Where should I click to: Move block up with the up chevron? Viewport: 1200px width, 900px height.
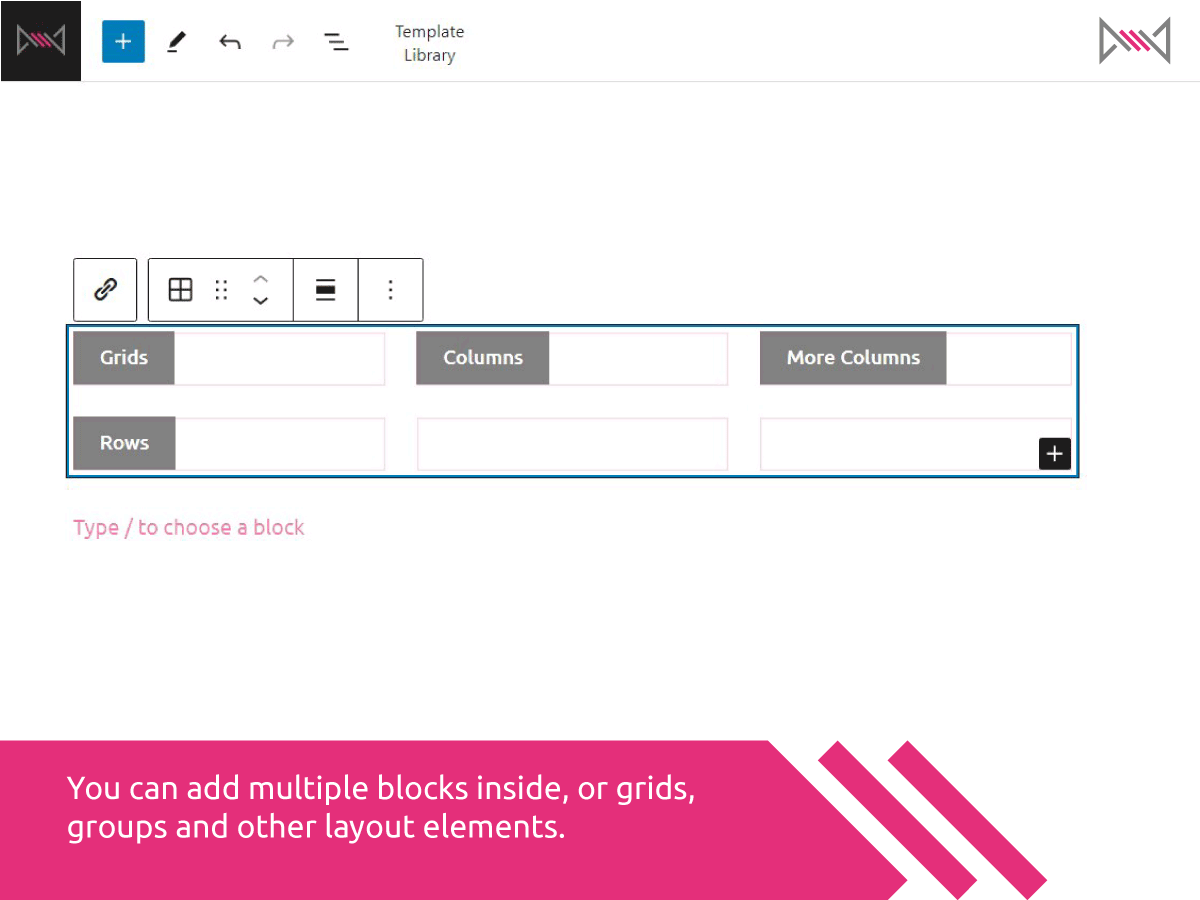[260, 278]
